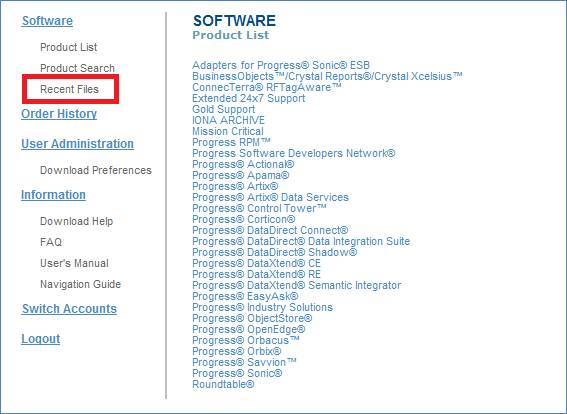Open Mission Critical product

click(228, 131)
